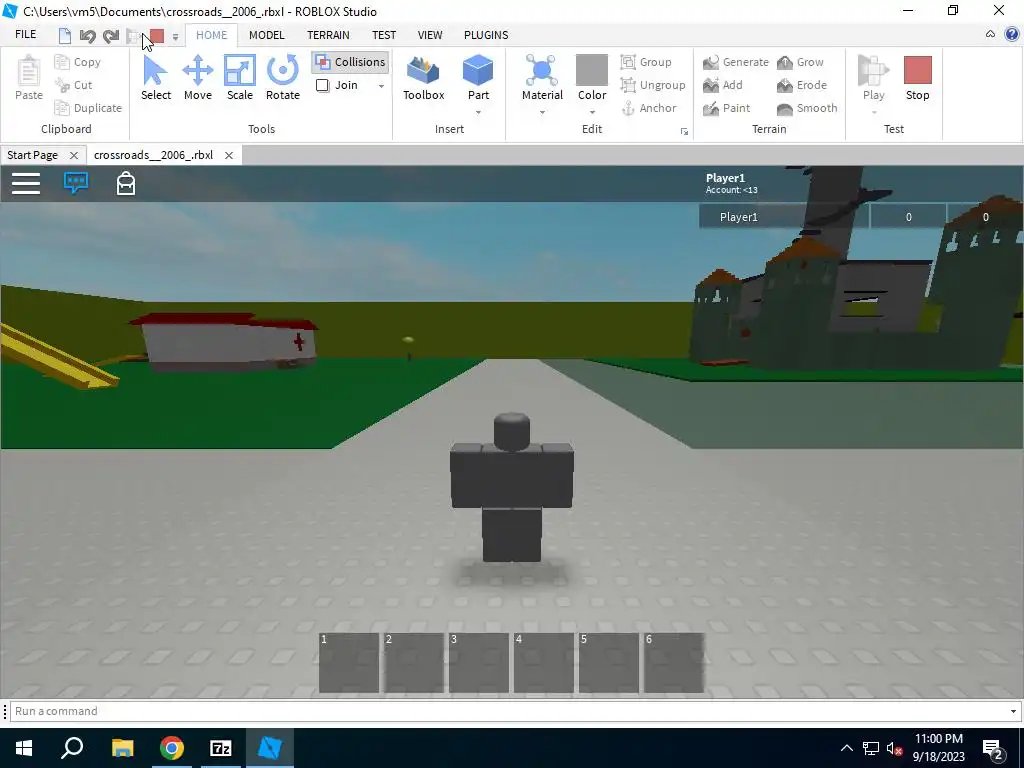Viewport: 1024px width, 768px height.
Task: Switch to the TEST ribbon tab
Action: (x=384, y=35)
